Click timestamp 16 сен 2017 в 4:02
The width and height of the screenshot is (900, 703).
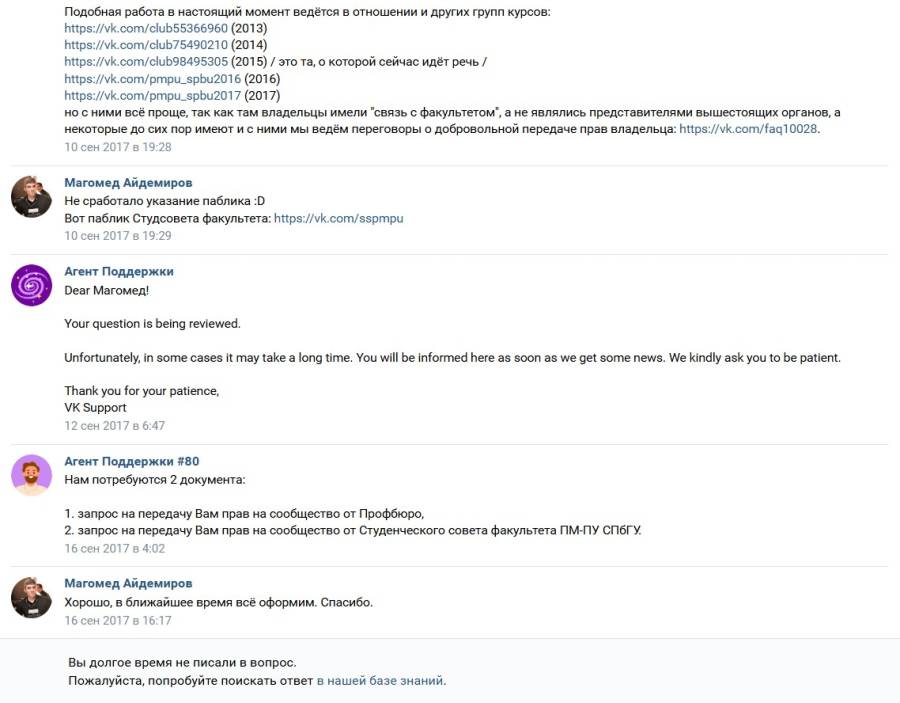114,549
